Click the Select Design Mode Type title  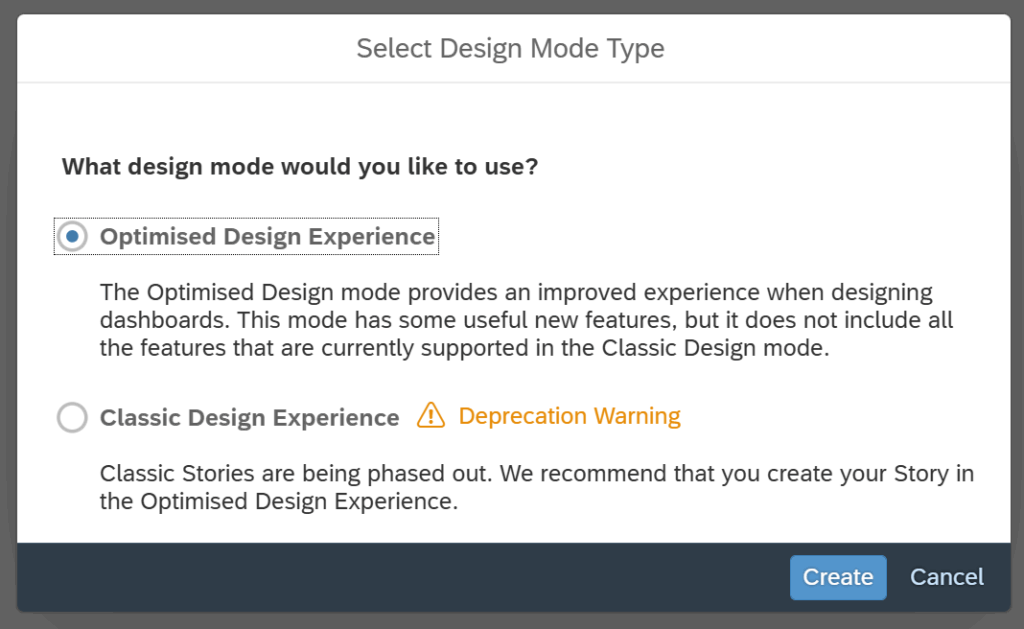[x=510, y=48]
